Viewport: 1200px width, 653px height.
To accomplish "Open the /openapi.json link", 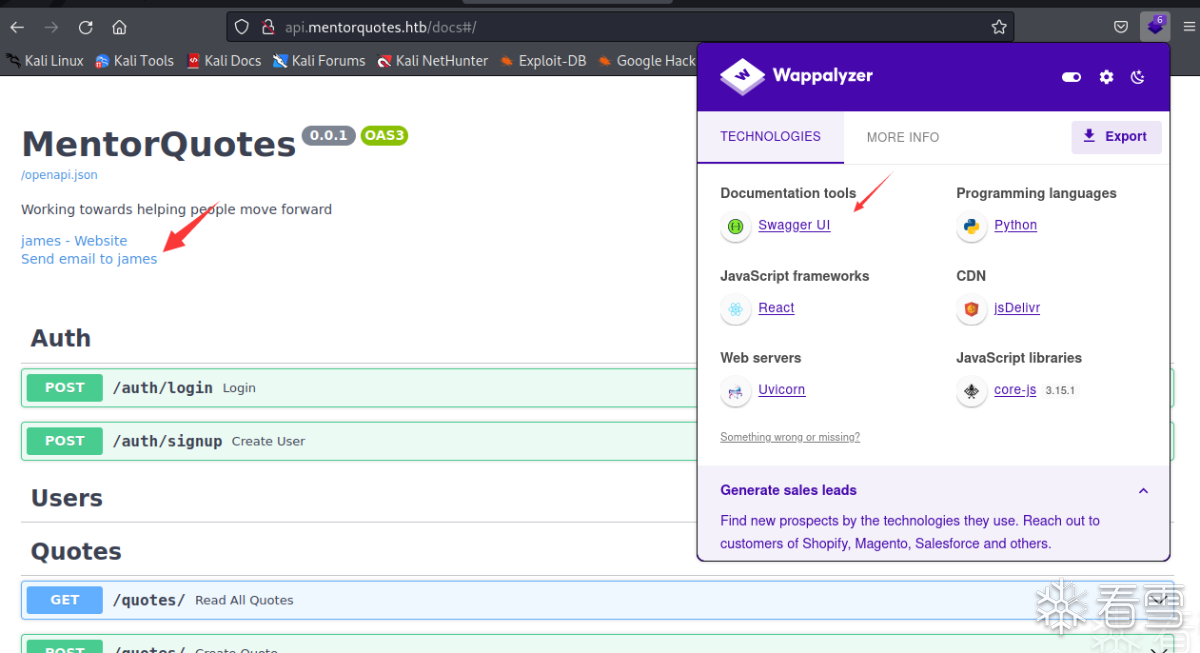I will (x=59, y=175).
